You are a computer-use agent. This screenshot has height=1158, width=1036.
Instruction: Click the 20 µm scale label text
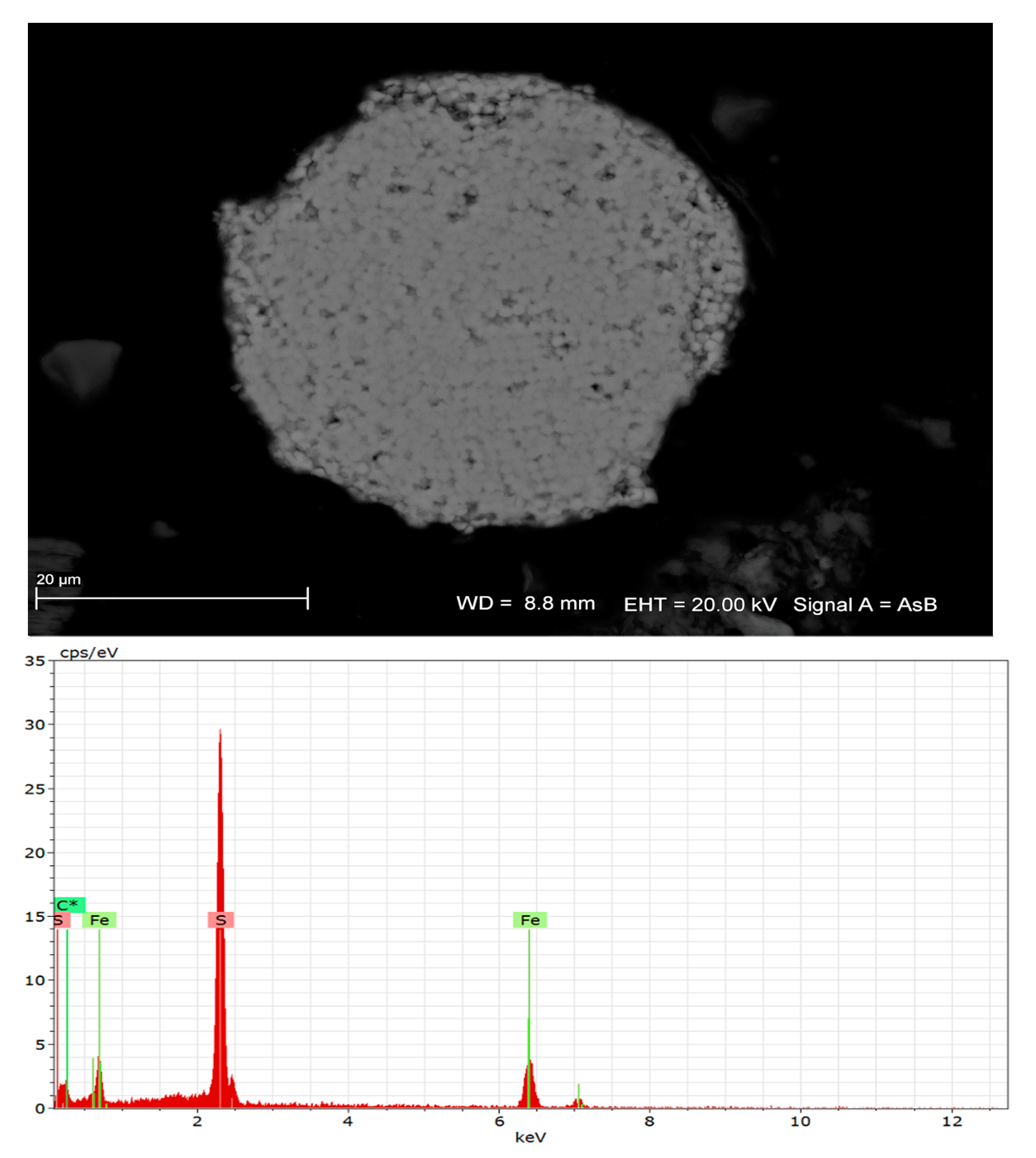pyautogui.click(x=58, y=579)
